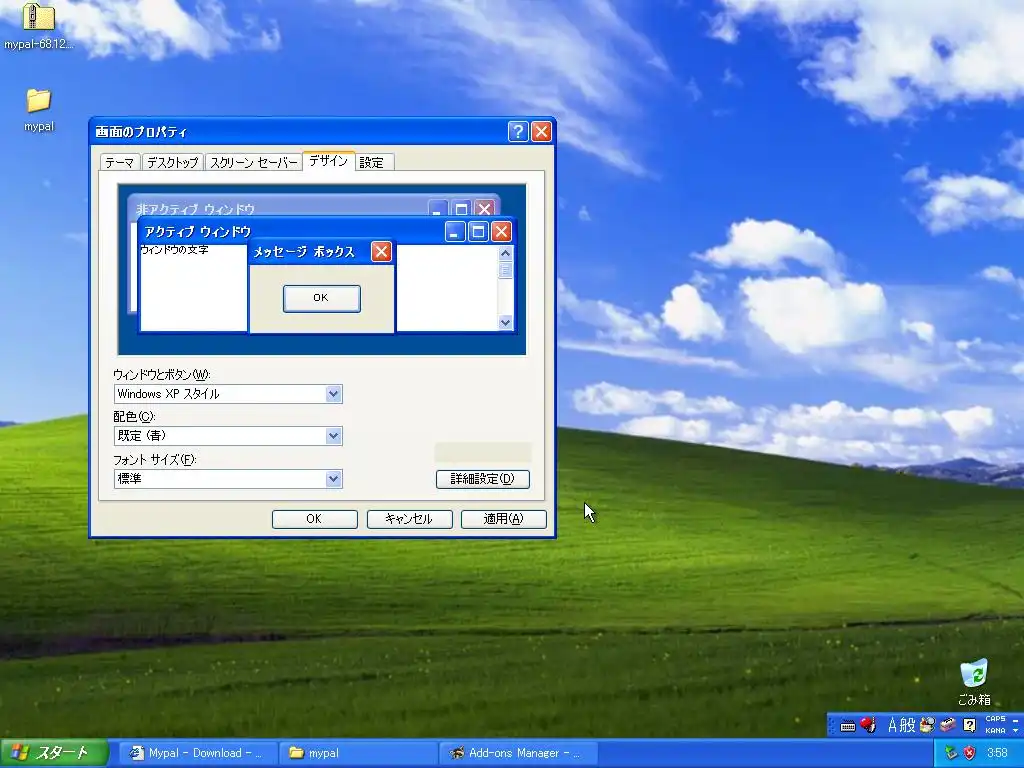Select the ごみ箱 recycle bin icon

pos(974,682)
